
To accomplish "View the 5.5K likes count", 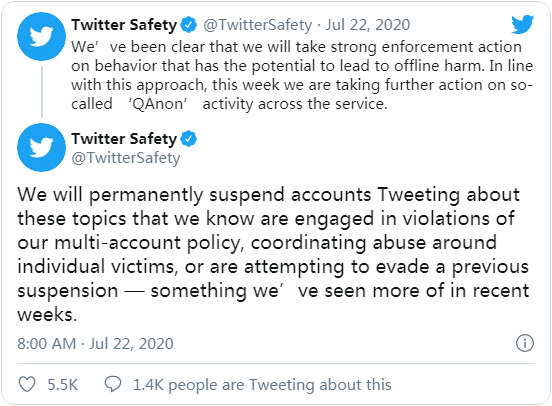I will [x=63, y=385].
